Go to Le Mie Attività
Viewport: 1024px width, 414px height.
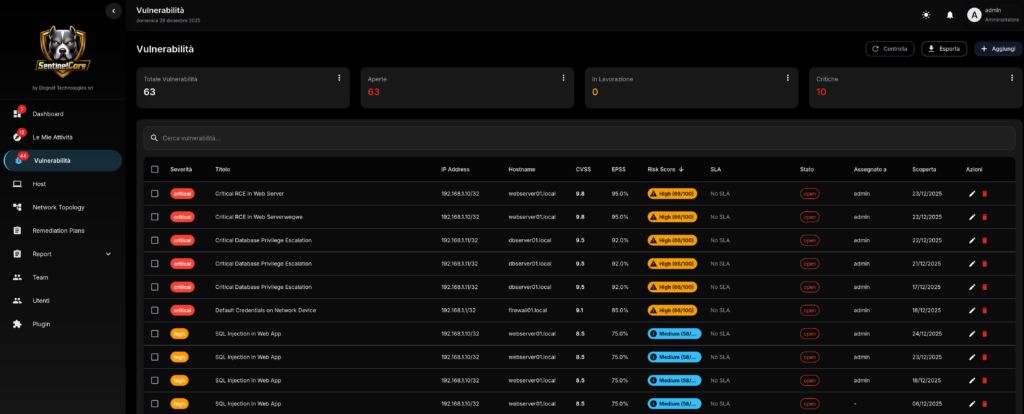tap(63, 137)
